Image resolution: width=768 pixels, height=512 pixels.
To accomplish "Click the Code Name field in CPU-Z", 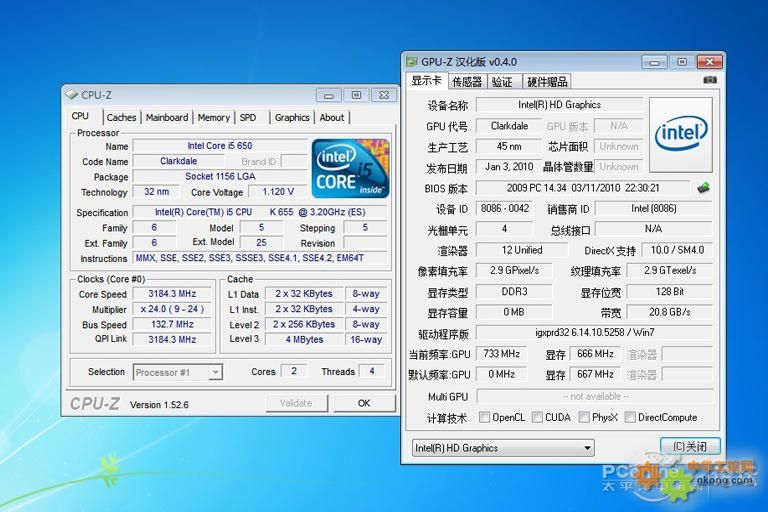I will coord(178,161).
